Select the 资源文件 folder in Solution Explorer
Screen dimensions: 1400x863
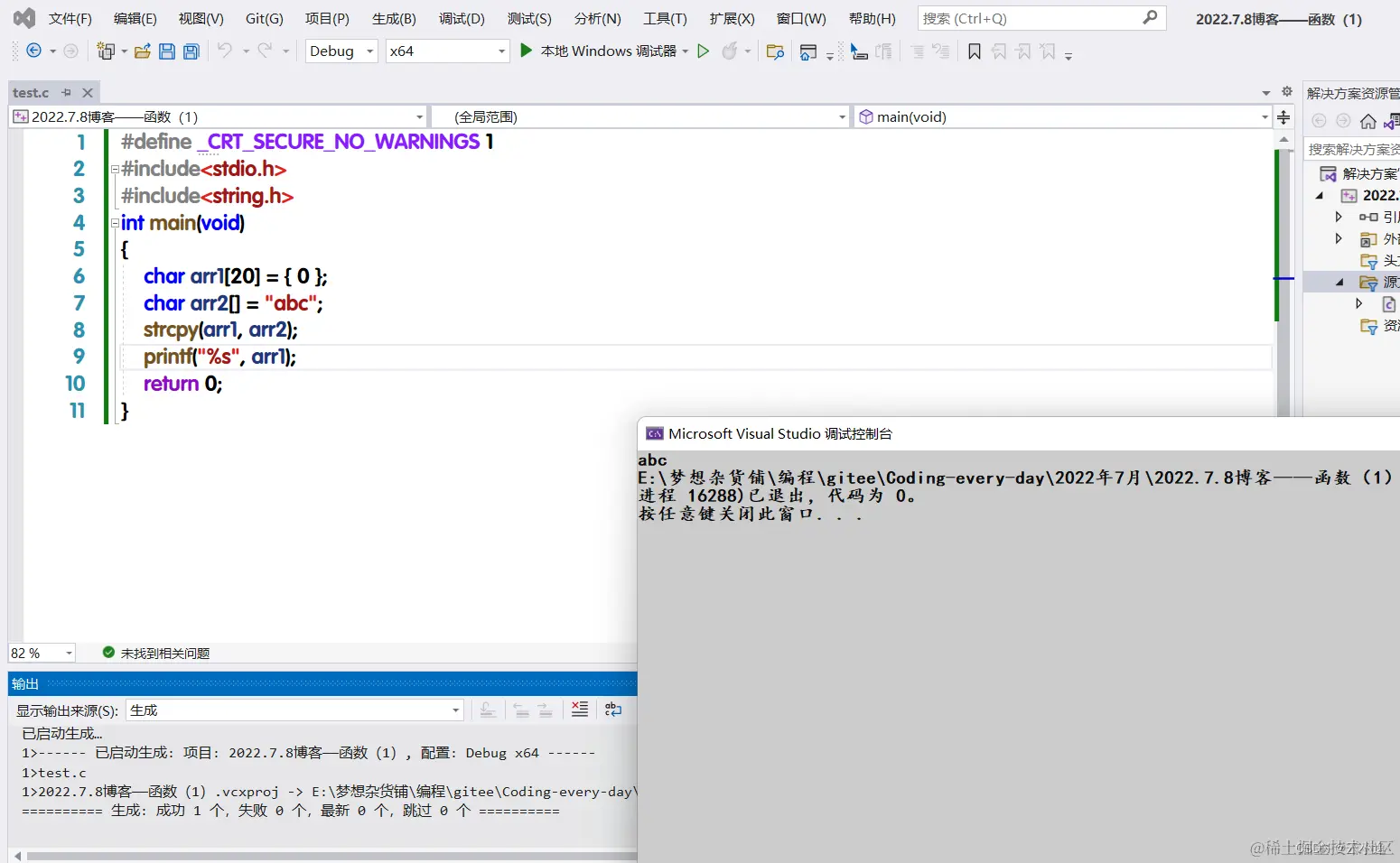[1380, 326]
